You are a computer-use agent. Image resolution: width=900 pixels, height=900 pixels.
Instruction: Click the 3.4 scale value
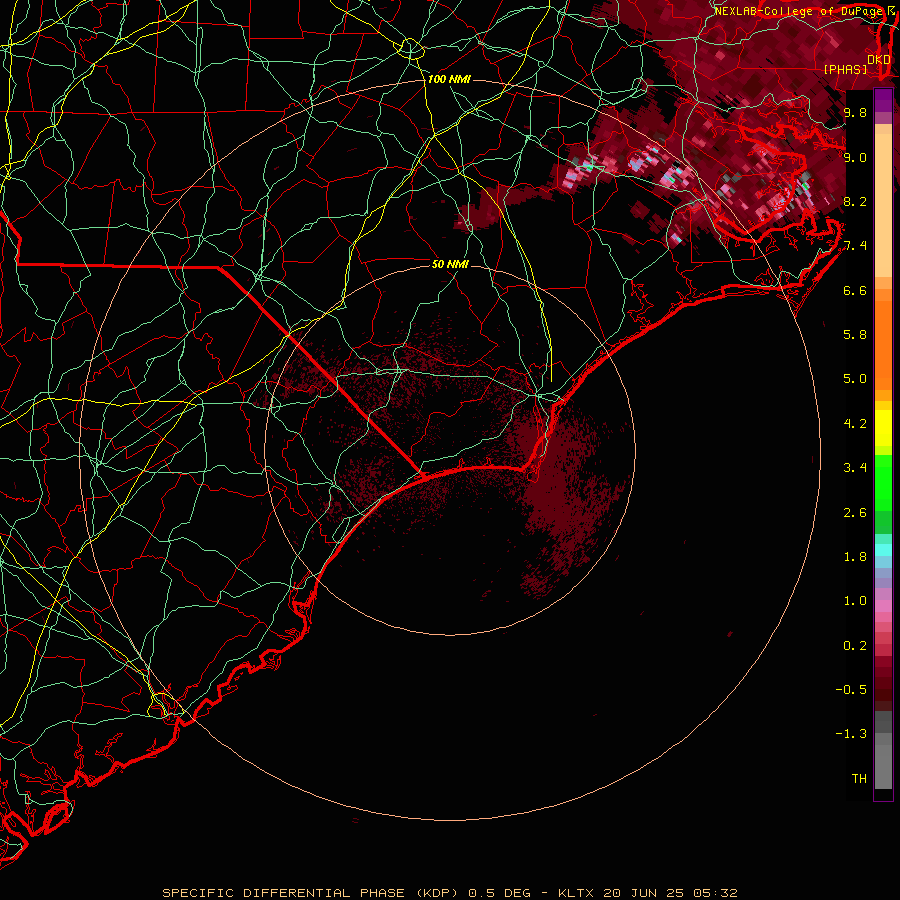click(855, 468)
